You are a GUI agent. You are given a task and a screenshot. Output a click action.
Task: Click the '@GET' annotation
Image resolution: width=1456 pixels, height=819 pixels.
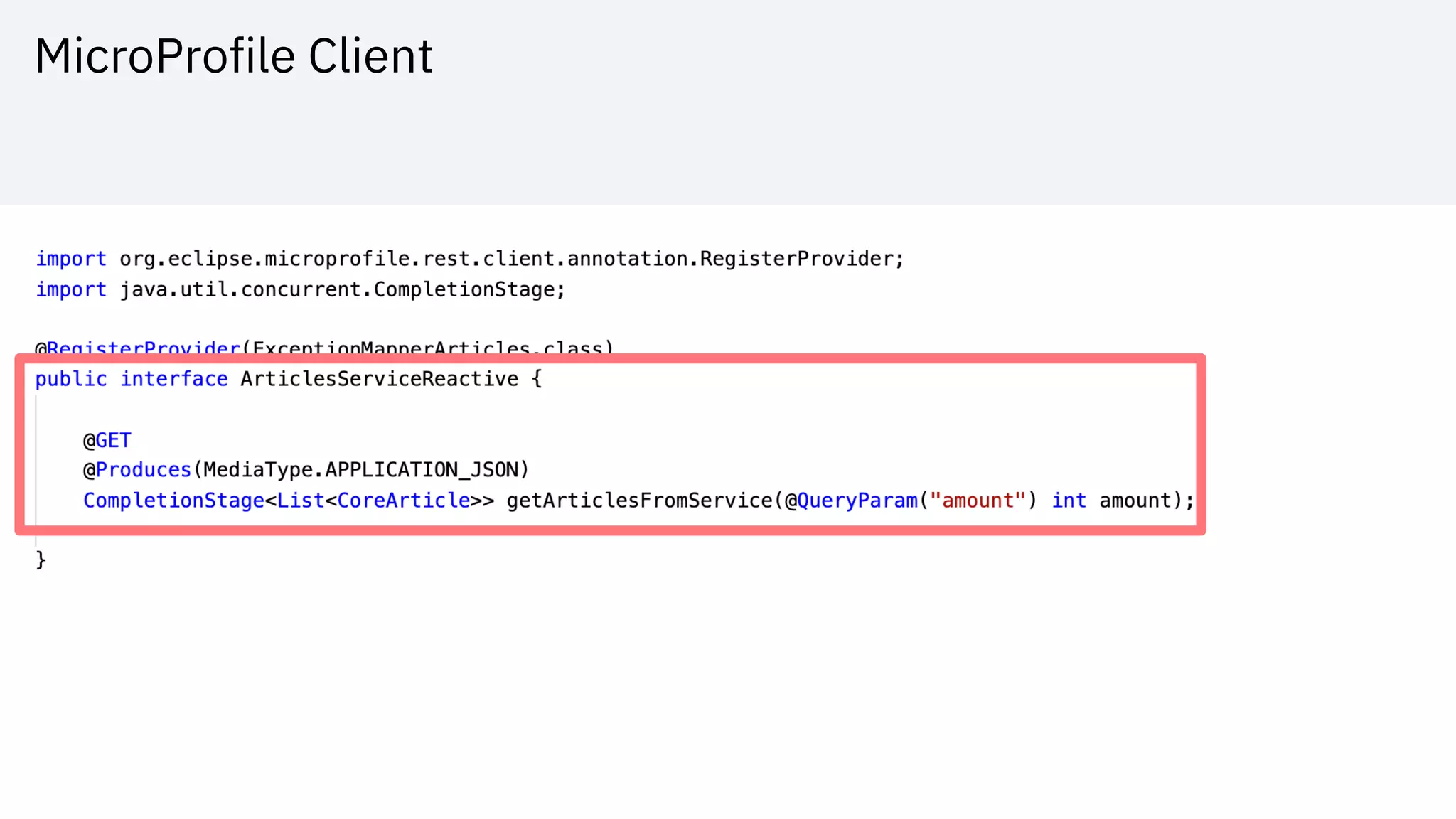pos(107,441)
